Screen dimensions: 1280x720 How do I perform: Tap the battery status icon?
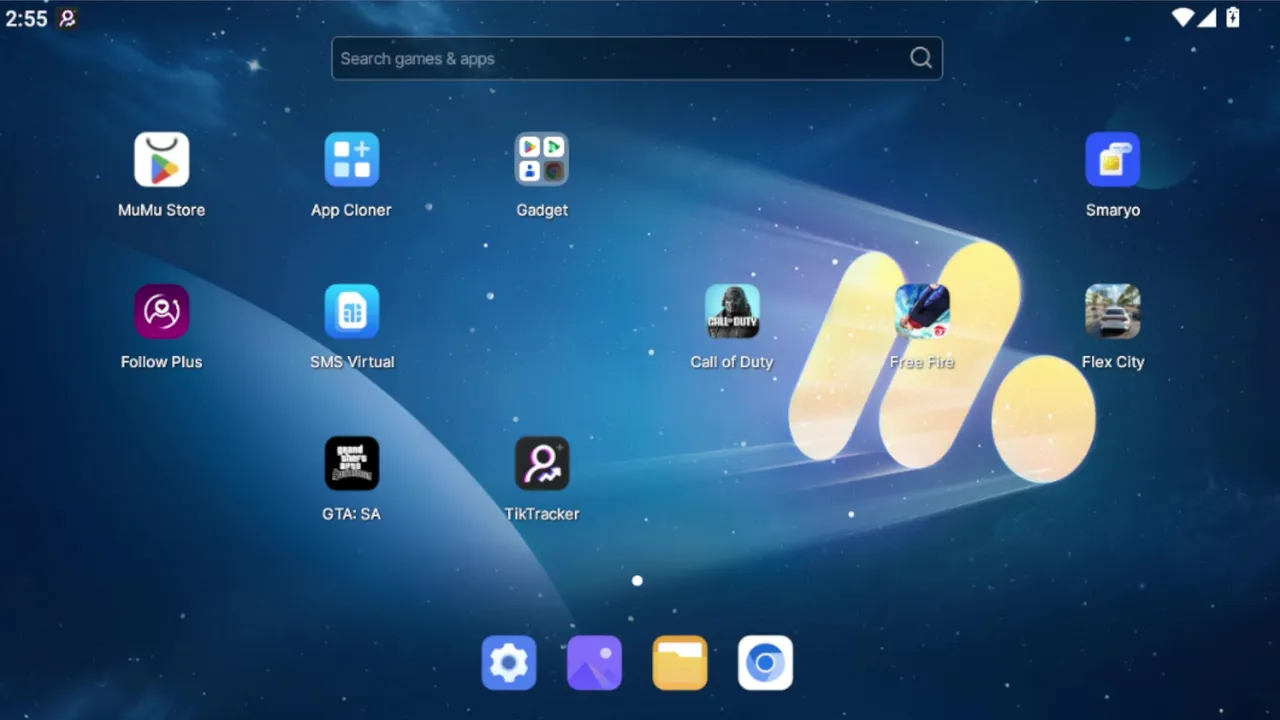pos(1233,17)
